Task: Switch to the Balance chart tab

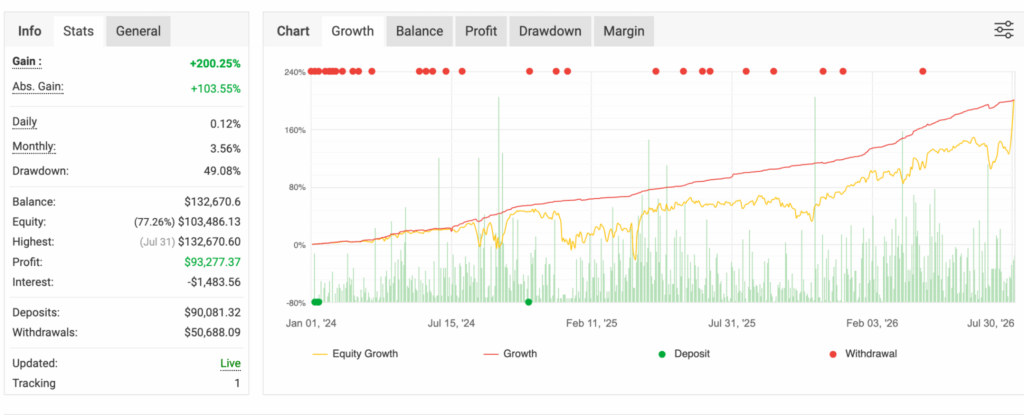Action: click(419, 31)
